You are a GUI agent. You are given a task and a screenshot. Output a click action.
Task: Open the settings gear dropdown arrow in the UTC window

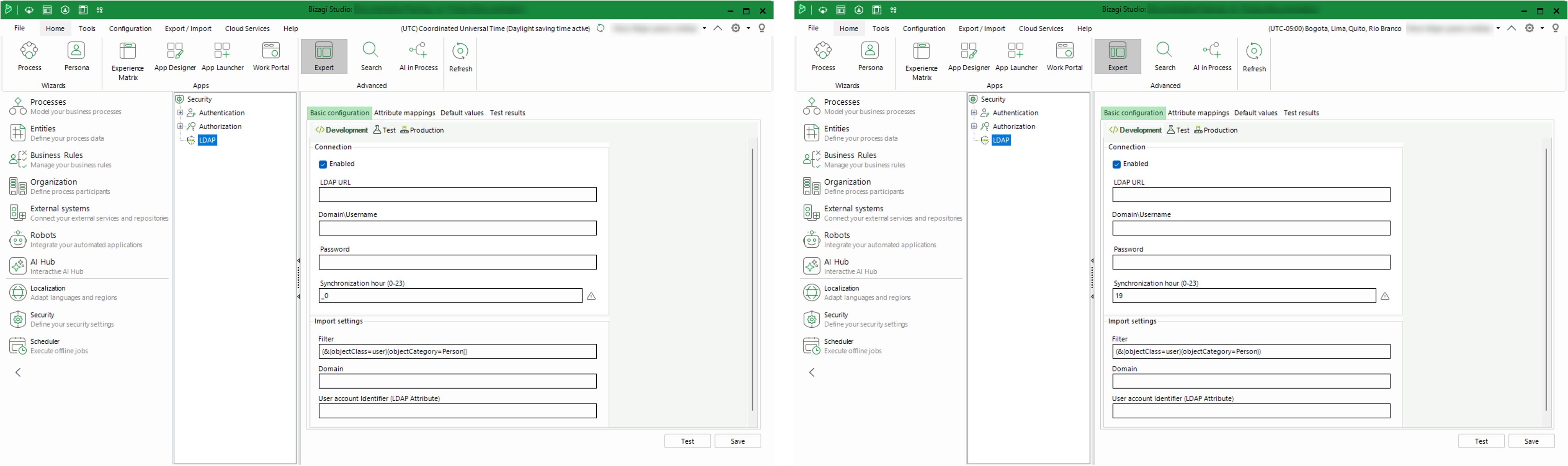point(749,28)
